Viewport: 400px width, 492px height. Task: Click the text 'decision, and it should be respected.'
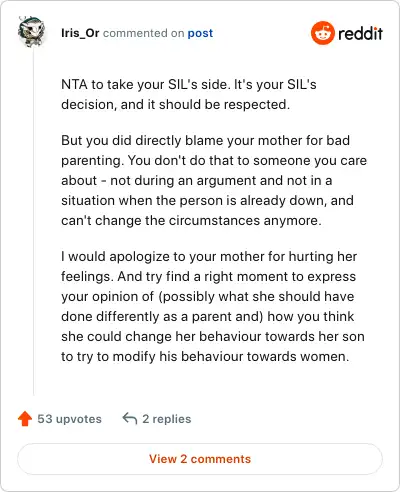(175, 105)
